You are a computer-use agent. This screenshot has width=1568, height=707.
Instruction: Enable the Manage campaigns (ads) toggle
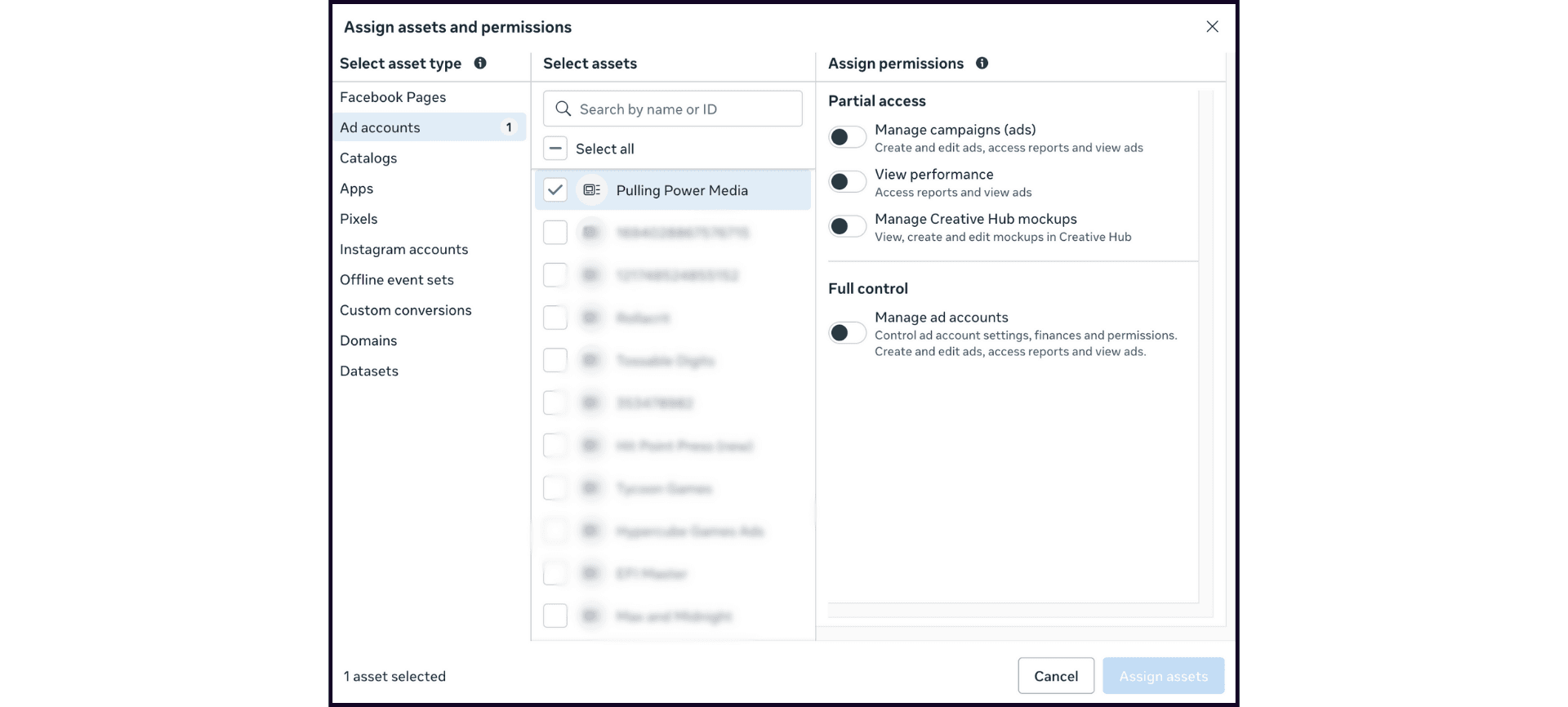pyautogui.click(x=847, y=136)
